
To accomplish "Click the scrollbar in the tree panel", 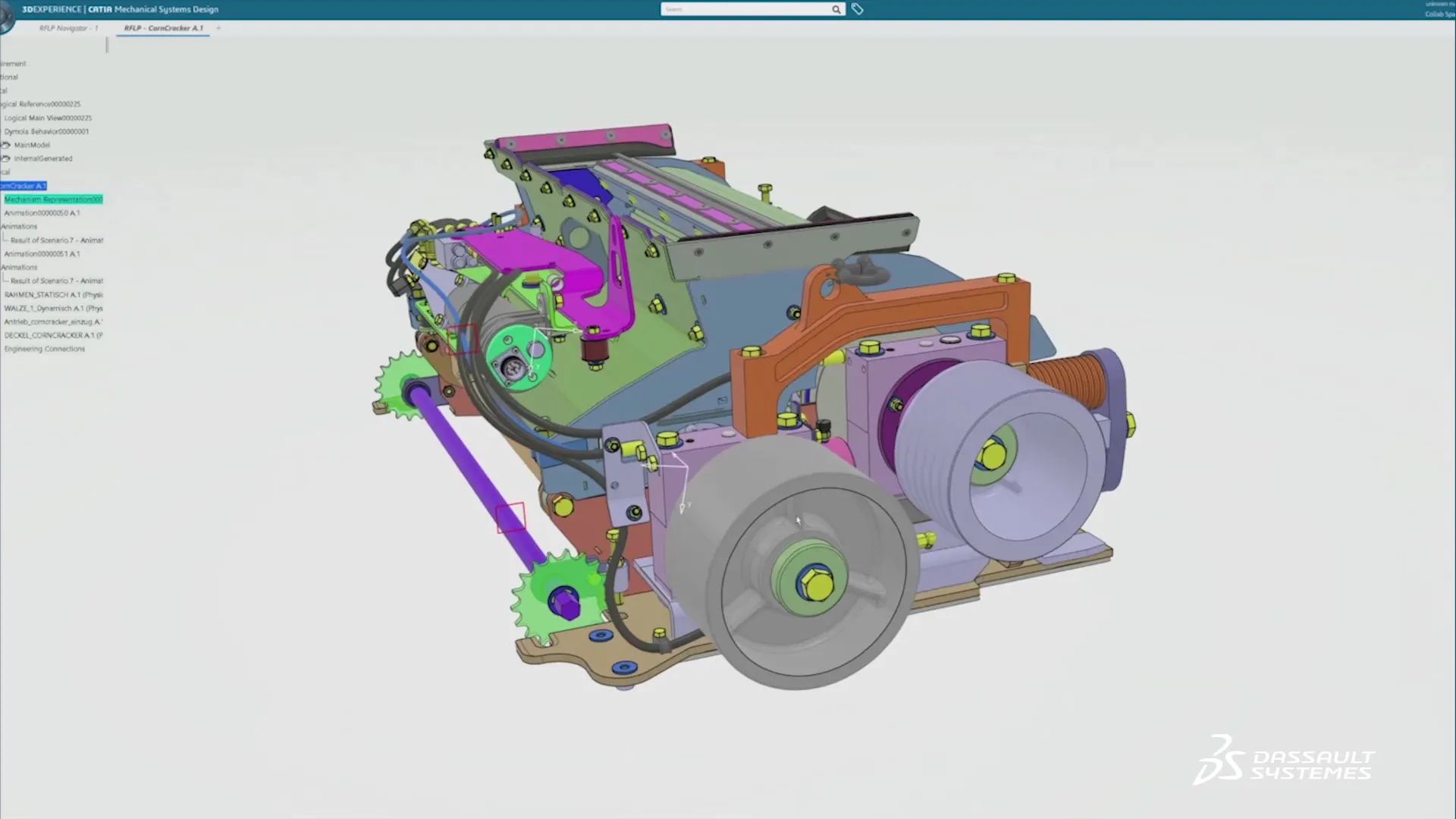I will click(107, 45).
